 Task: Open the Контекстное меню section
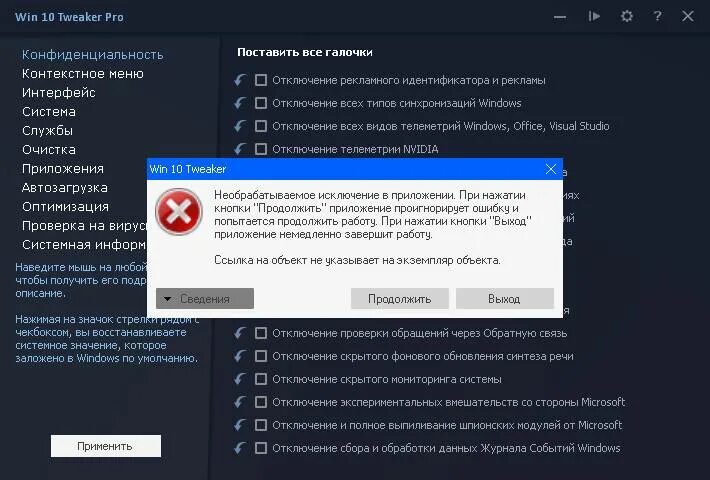tap(83, 74)
